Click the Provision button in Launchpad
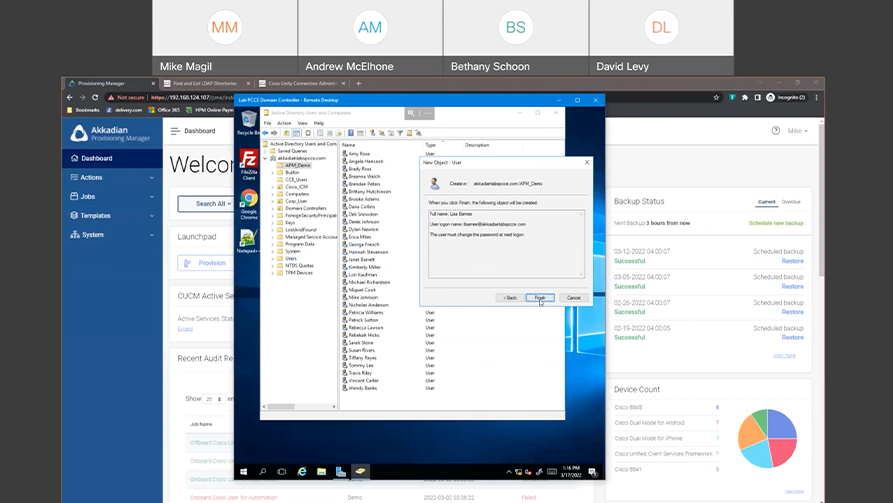This screenshot has width=893, height=503. [x=206, y=263]
